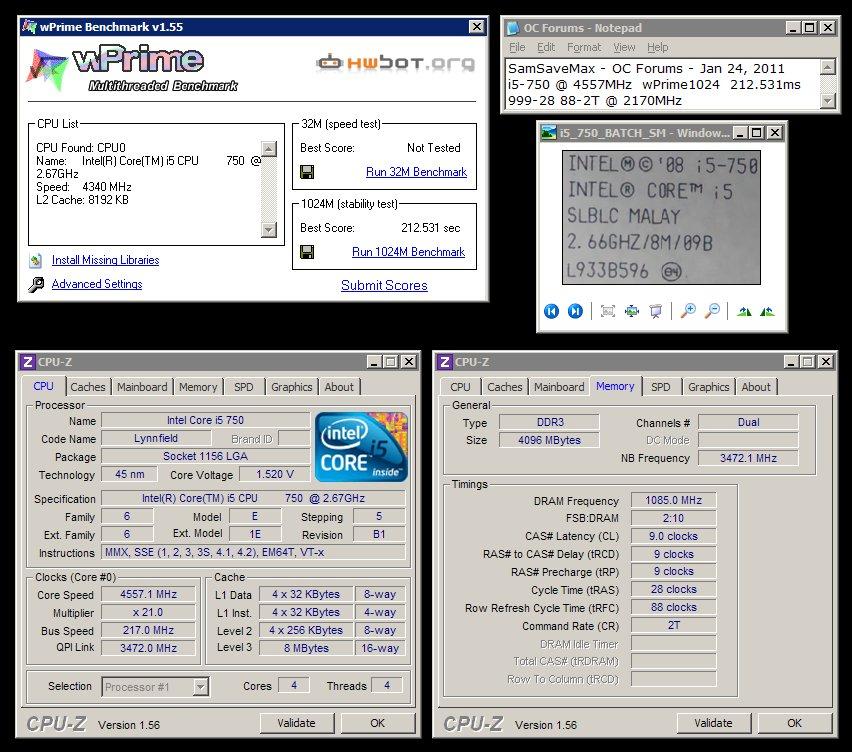Open Format menu in Notepad

[584, 47]
